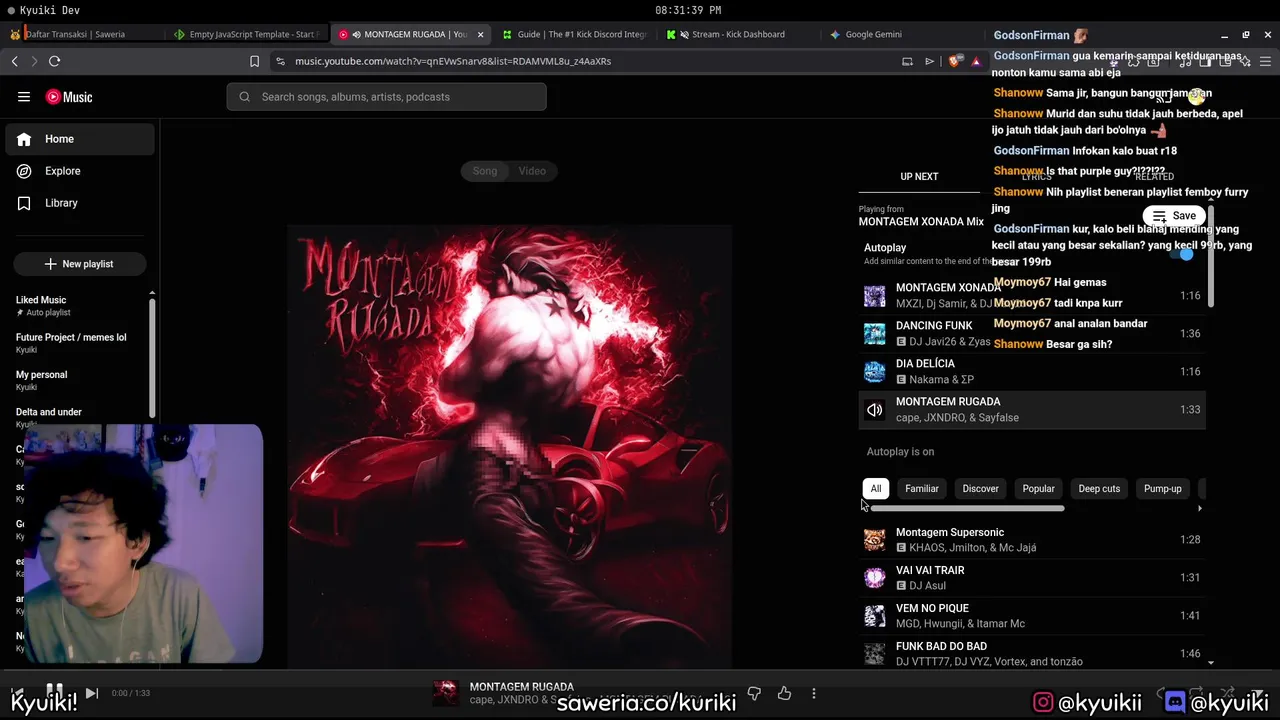Go back with the browser back arrow
Image resolution: width=1280 pixels, height=720 pixels.
click(x=14, y=61)
